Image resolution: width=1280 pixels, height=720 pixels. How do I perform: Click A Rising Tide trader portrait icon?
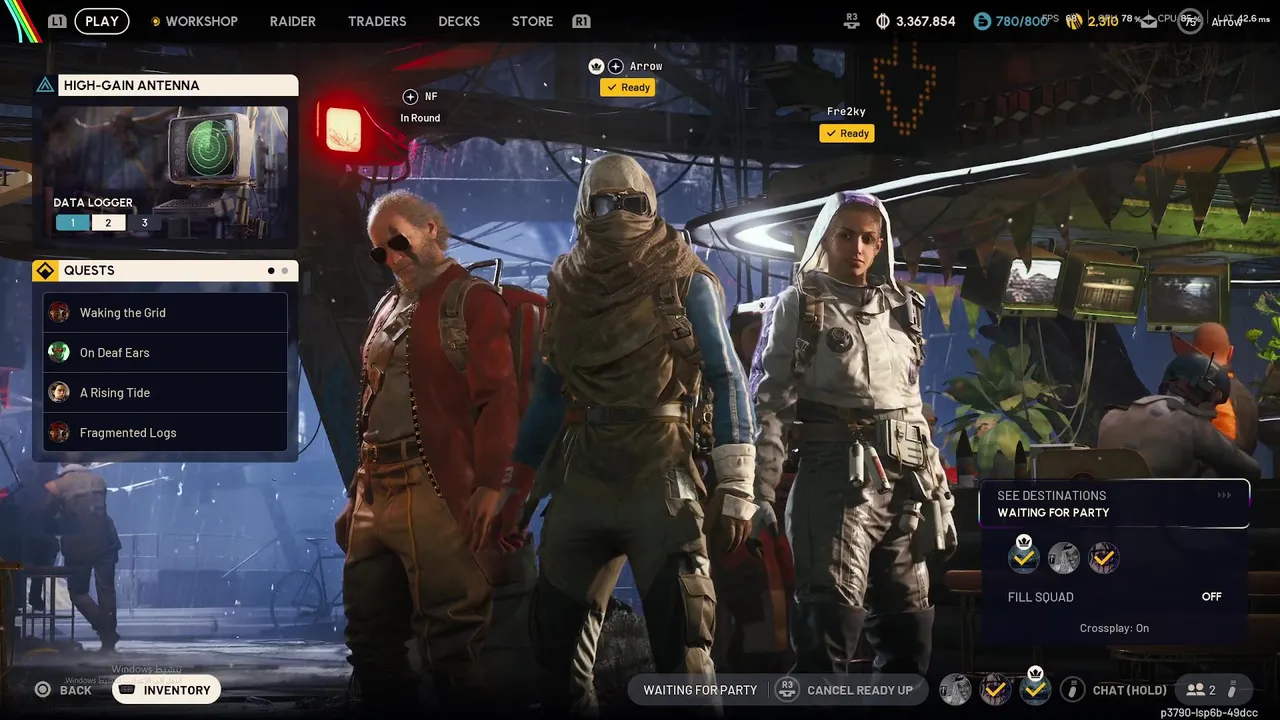pyautogui.click(x=60, y=393)
